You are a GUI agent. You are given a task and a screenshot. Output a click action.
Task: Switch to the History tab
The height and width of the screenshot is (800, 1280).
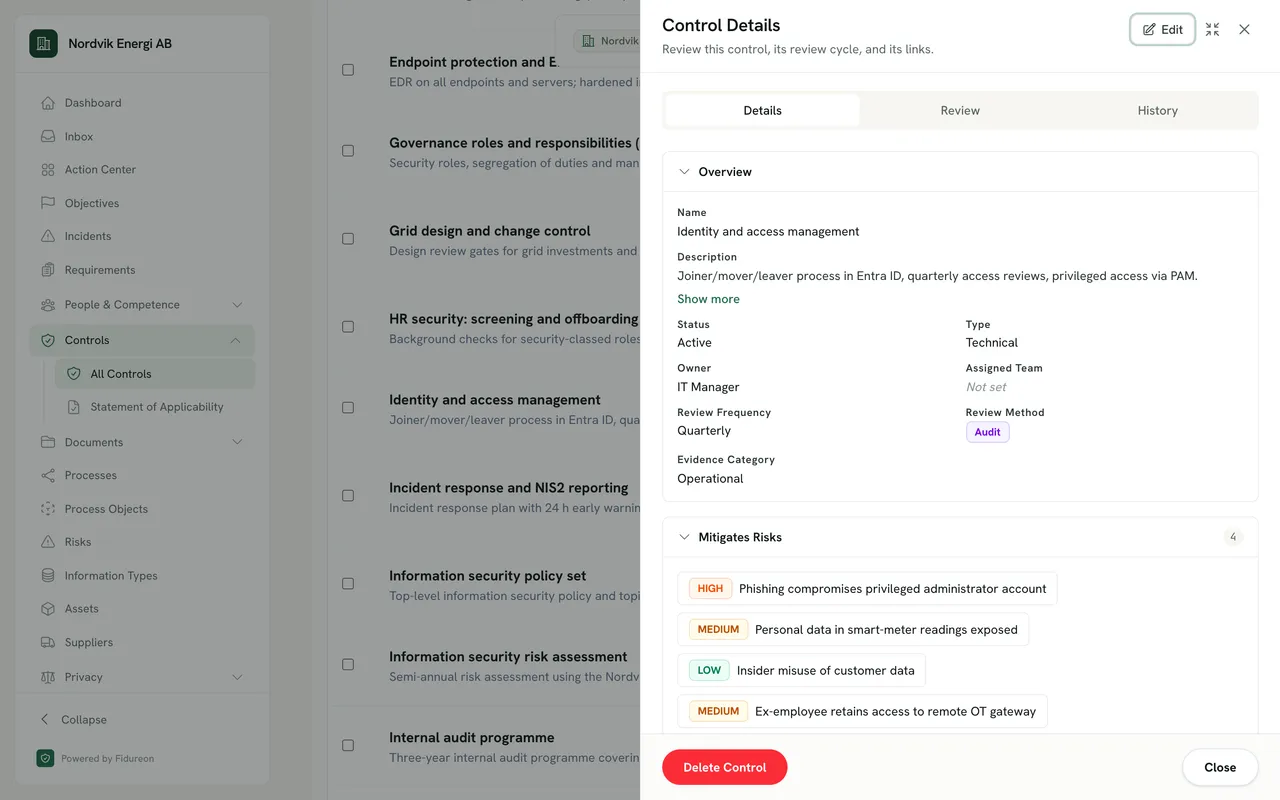coord(1157,111)
